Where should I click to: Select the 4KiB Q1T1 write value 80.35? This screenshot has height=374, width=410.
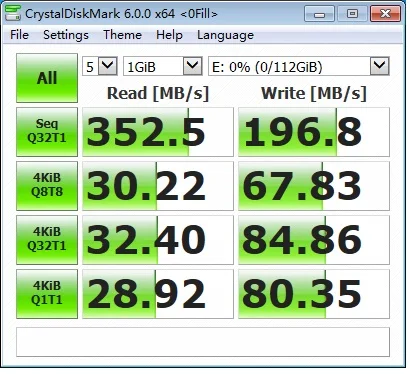click(314, 294)
